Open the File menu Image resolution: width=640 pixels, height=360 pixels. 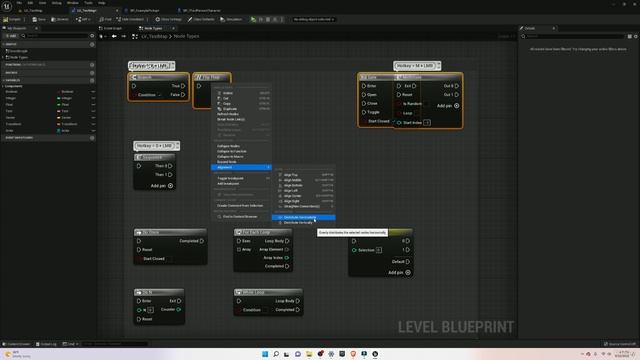pos(19,3)
